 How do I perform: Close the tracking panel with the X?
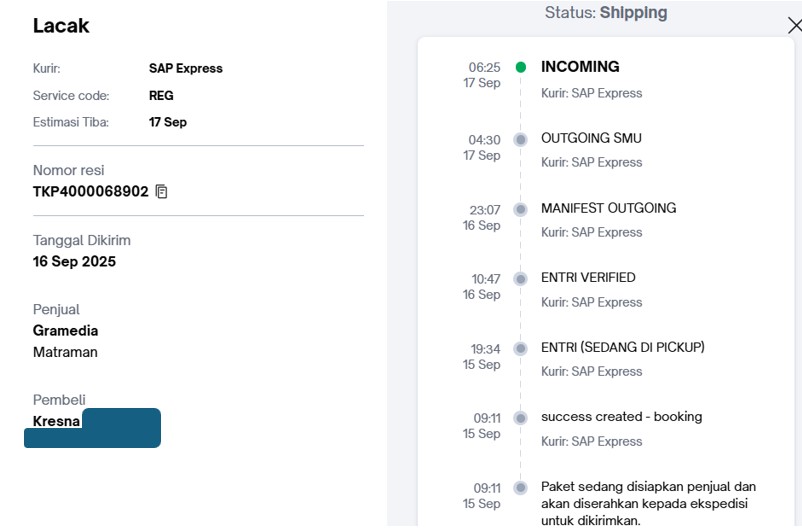(x=795, y=26)
